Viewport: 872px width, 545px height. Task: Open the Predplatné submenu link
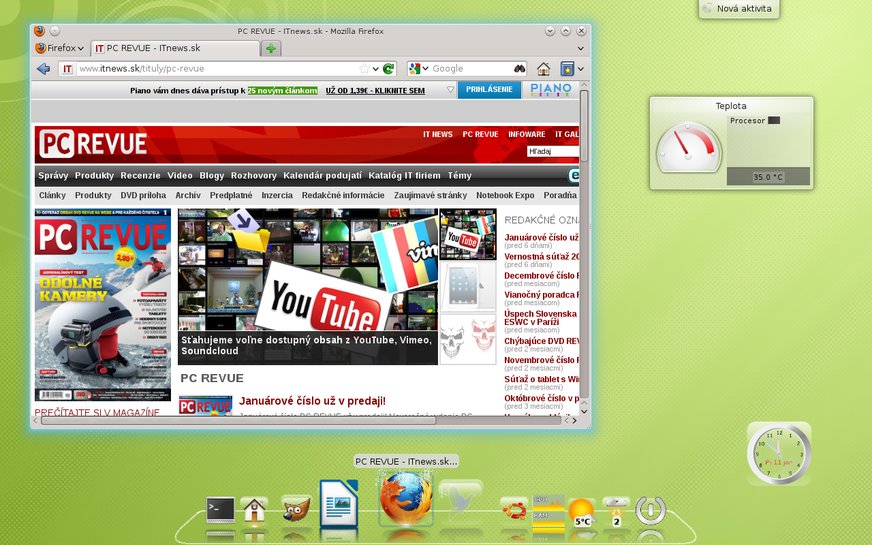pyautogui.click(x=231, y=195)
